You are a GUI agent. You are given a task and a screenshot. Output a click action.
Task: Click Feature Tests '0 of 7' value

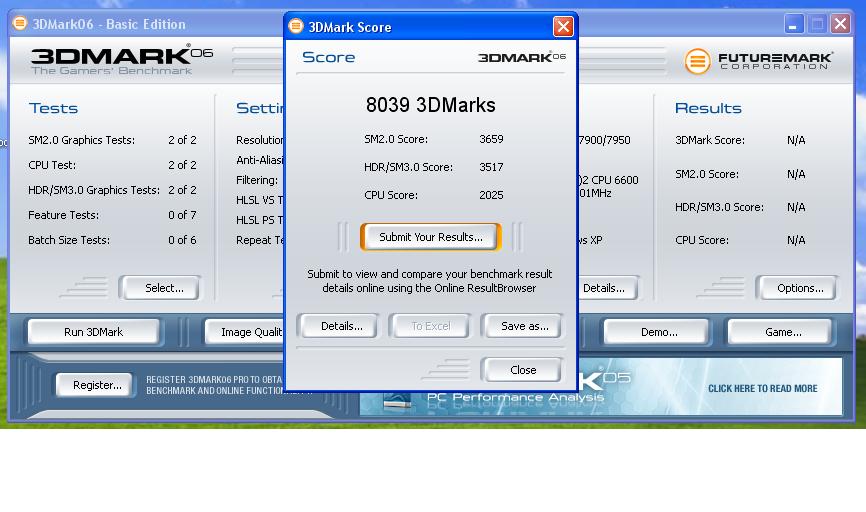(182, 215)
